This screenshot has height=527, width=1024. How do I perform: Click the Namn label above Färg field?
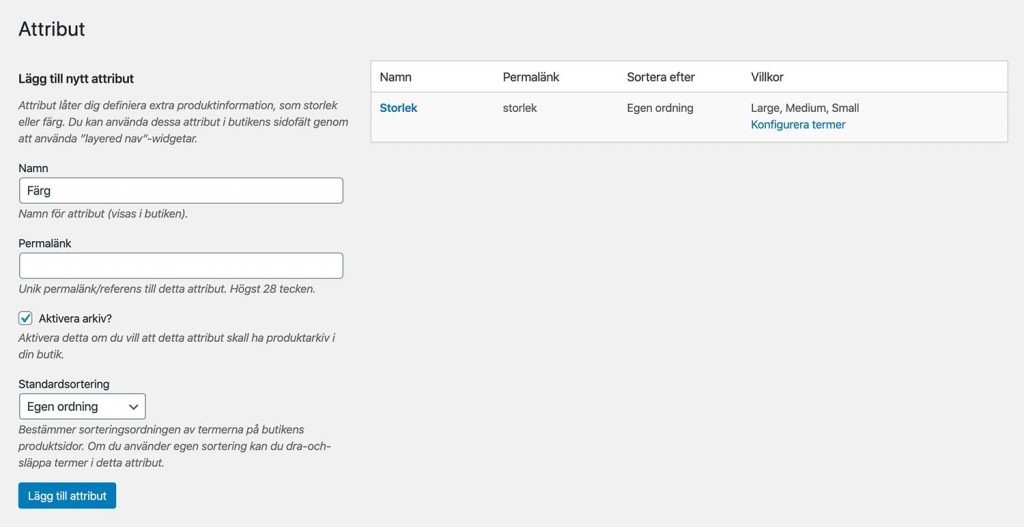click(33, 168)
